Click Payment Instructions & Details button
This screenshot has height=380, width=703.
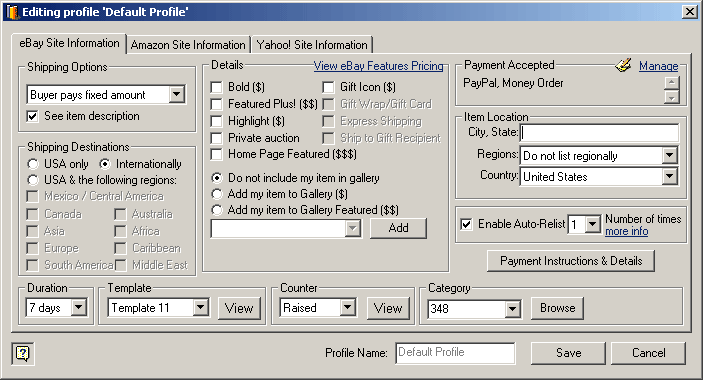[571, 261]
